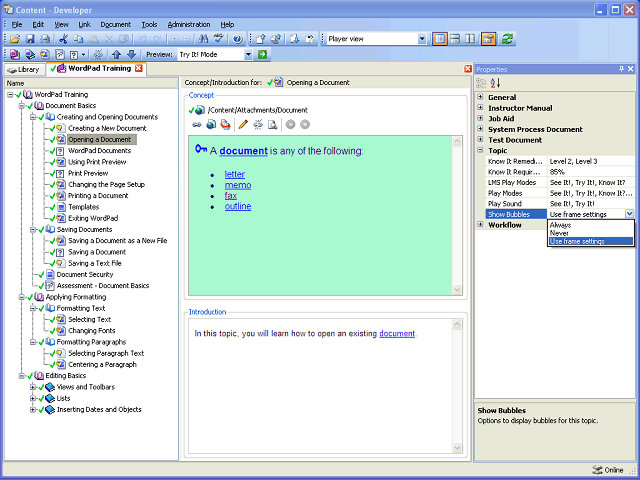Click the Categorized properties view icon

482,83
